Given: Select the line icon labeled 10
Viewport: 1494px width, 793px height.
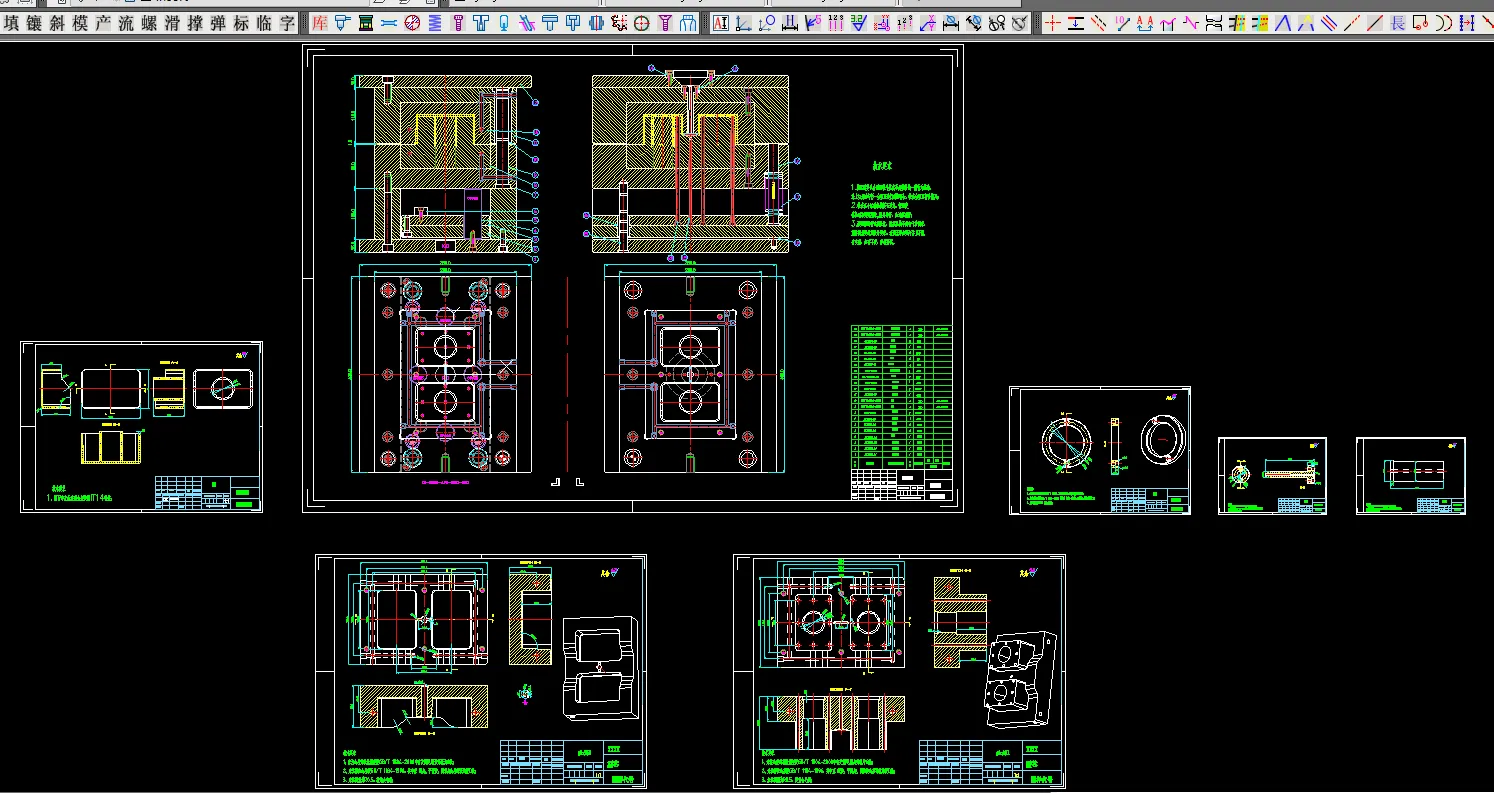Looking at the screenshot, I should (x=1122, y=23).
